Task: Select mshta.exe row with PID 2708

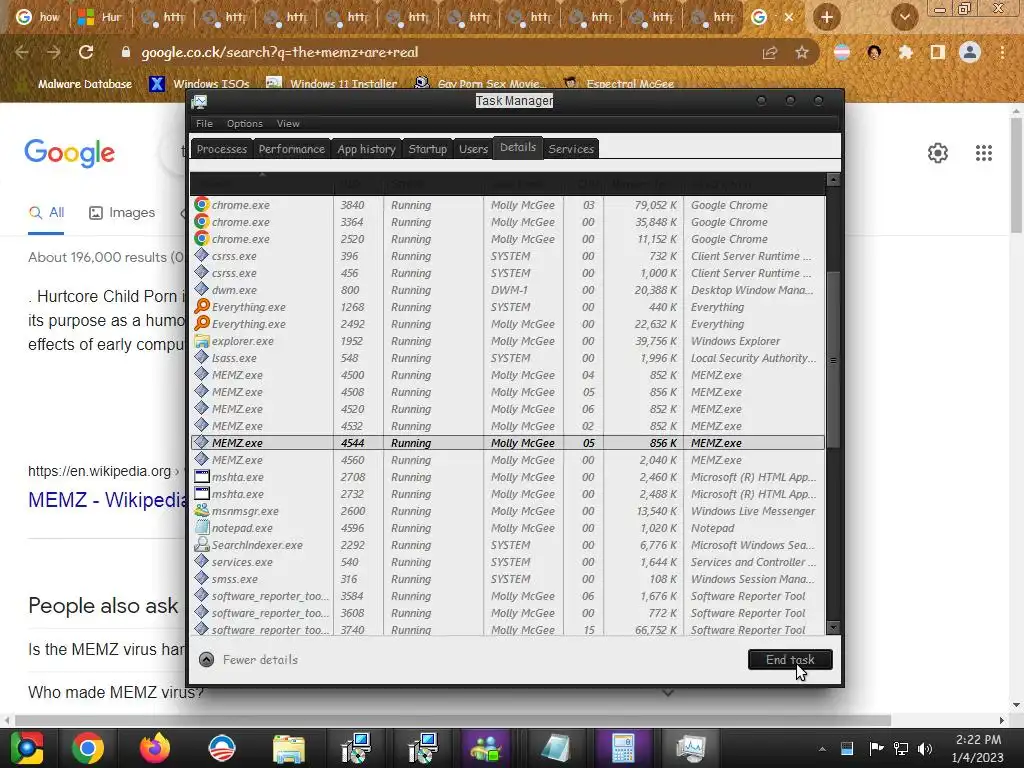Action: (508, 477)
